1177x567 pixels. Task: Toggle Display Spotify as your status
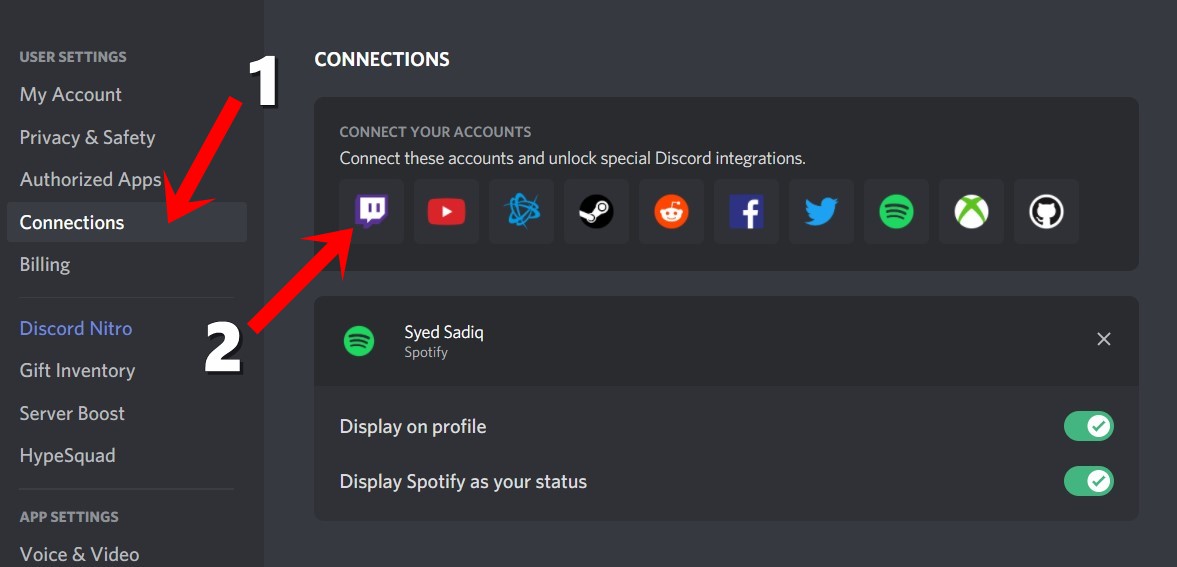(1088, 481)
